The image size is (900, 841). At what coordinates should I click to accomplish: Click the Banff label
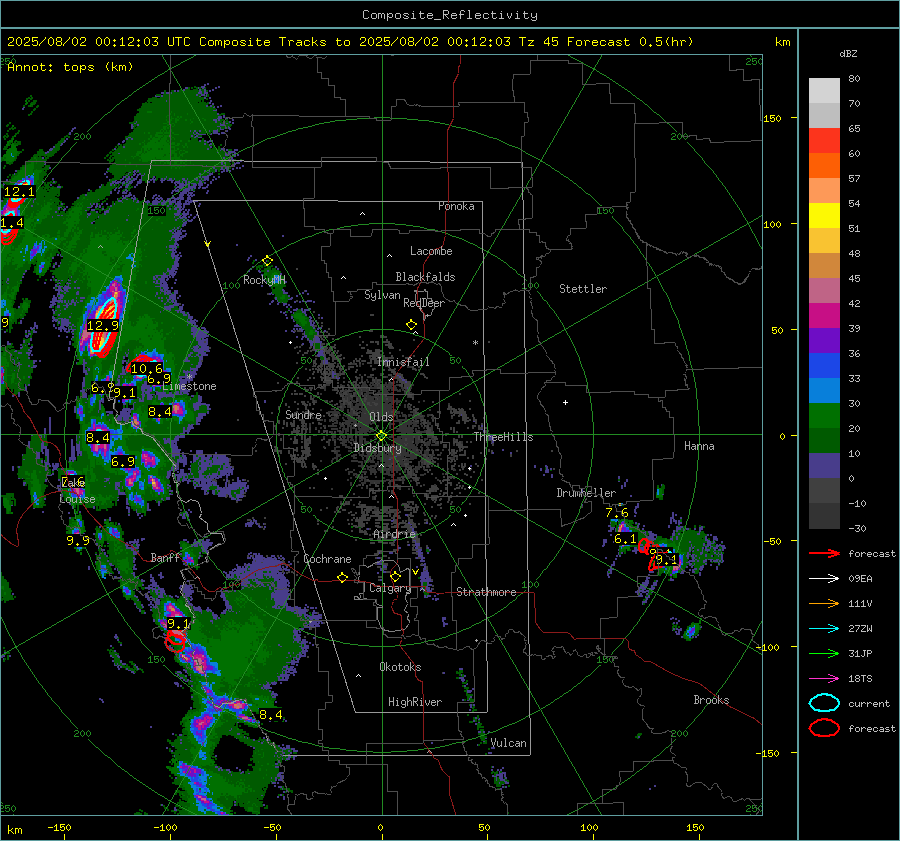click(x=165, y=557)
